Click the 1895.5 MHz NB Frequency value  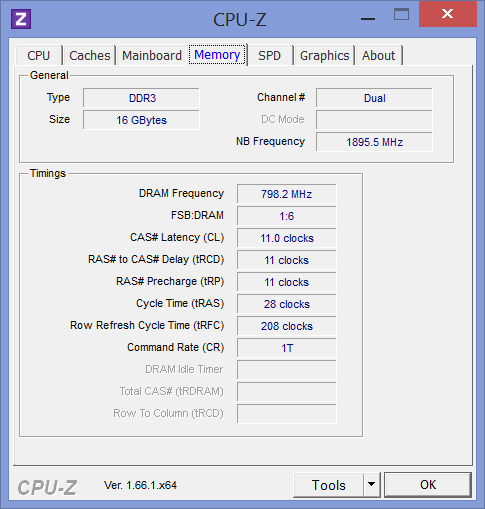tap(374, 142)
